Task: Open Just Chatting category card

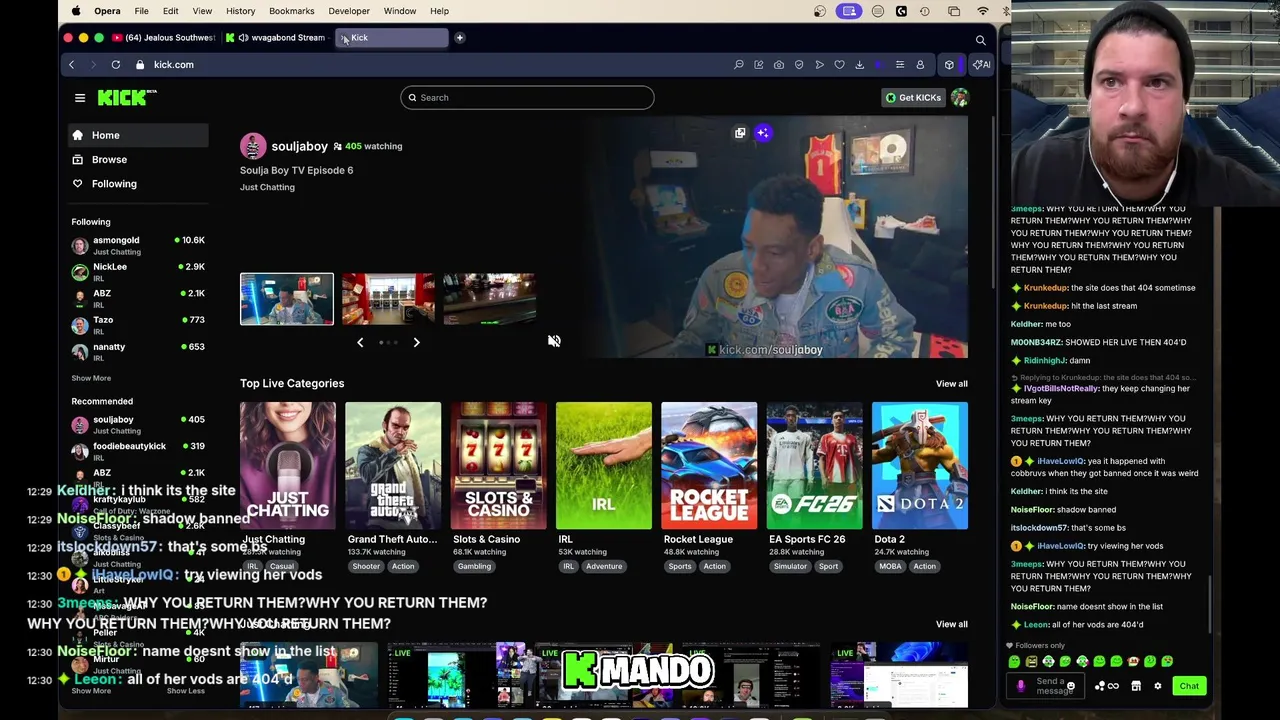Action: click(288, 465)
